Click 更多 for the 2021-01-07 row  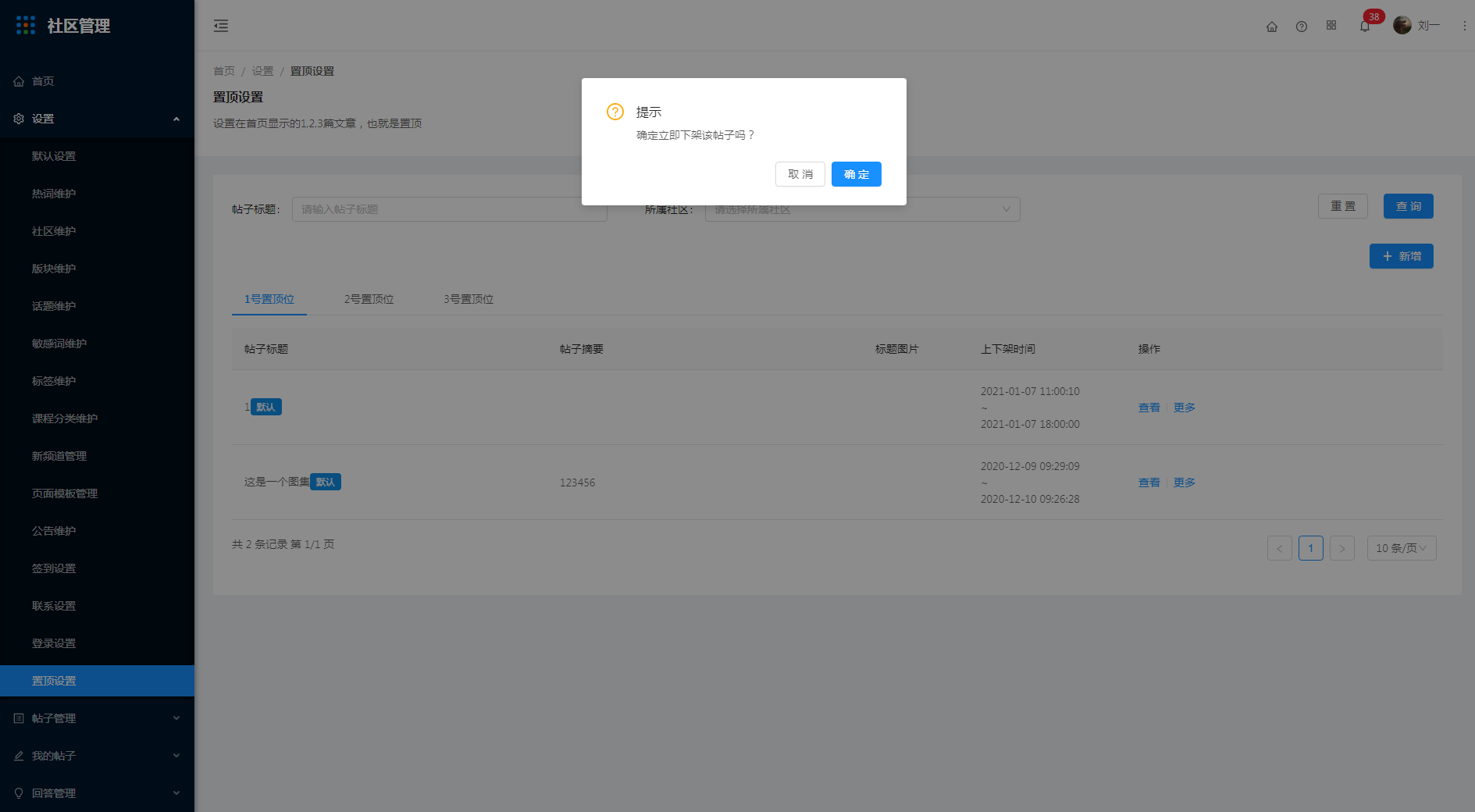point(1185,408)
